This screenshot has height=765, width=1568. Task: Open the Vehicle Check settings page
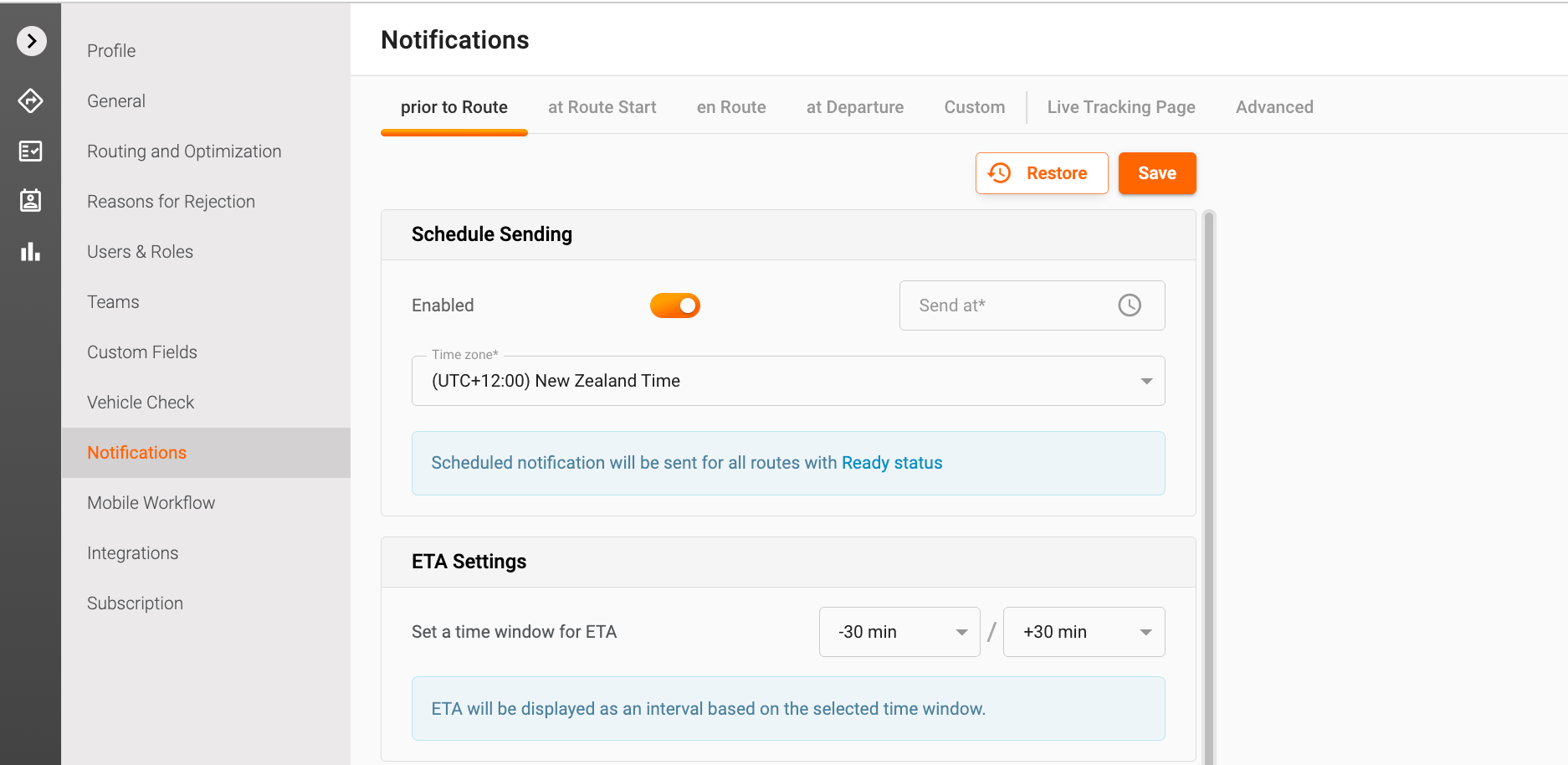(141, 403)
